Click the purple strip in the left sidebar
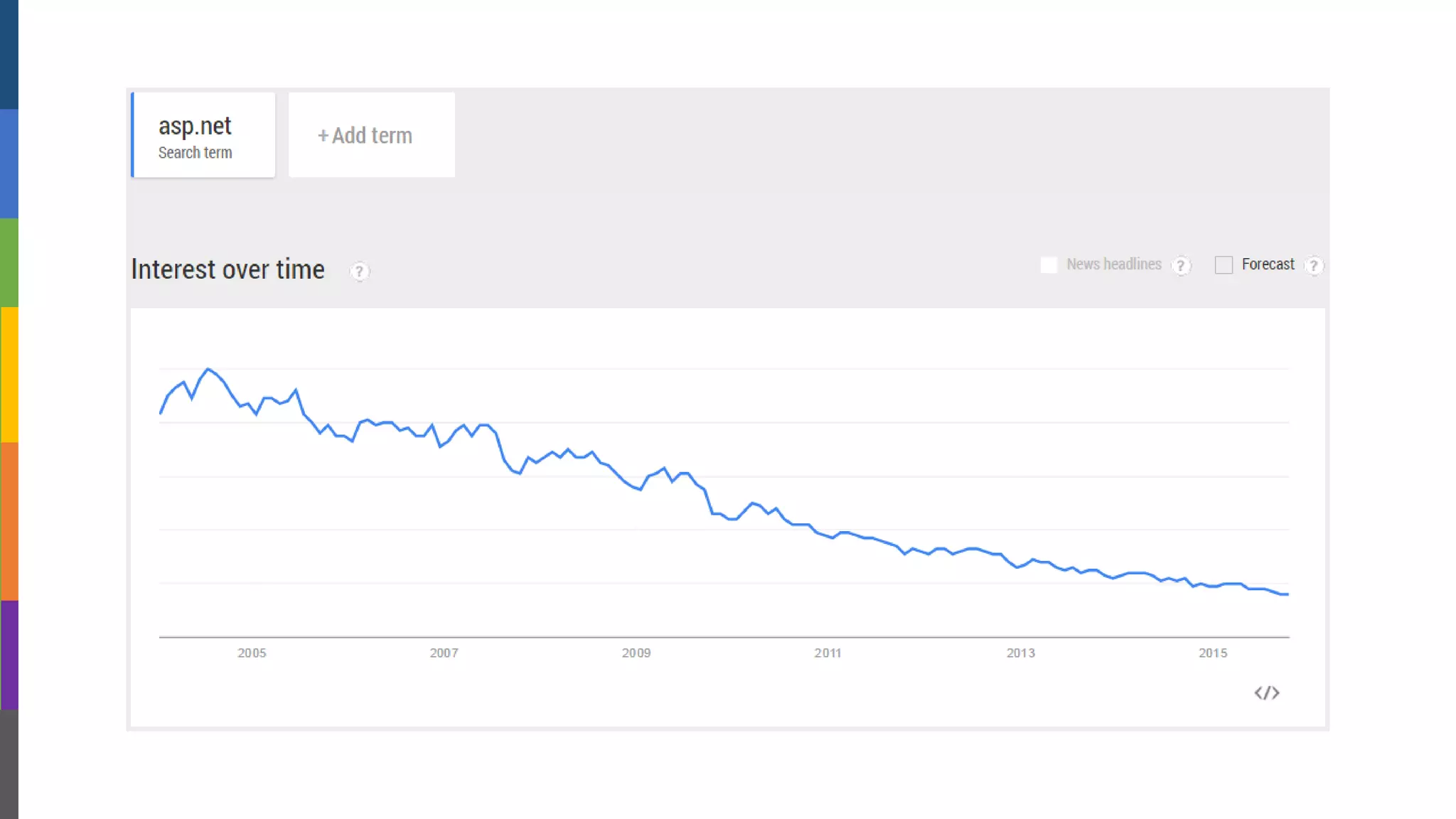 point(9,655)
